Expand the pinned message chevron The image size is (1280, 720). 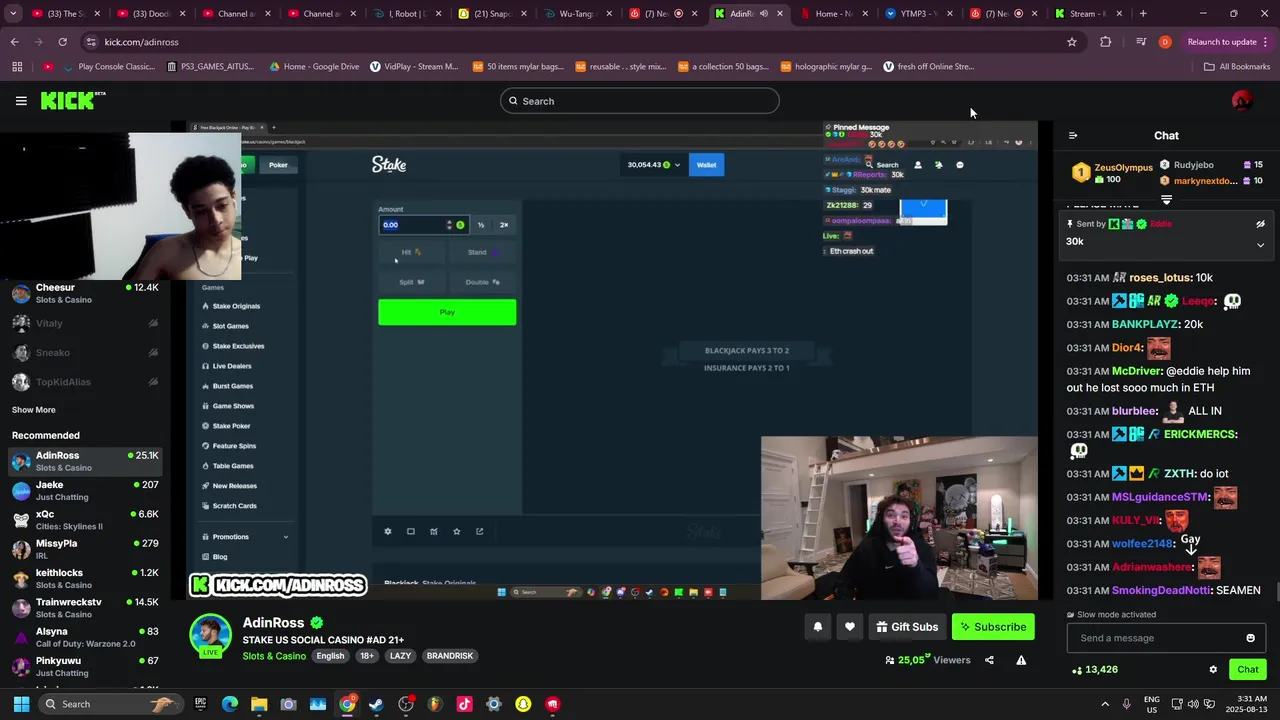1260,244
